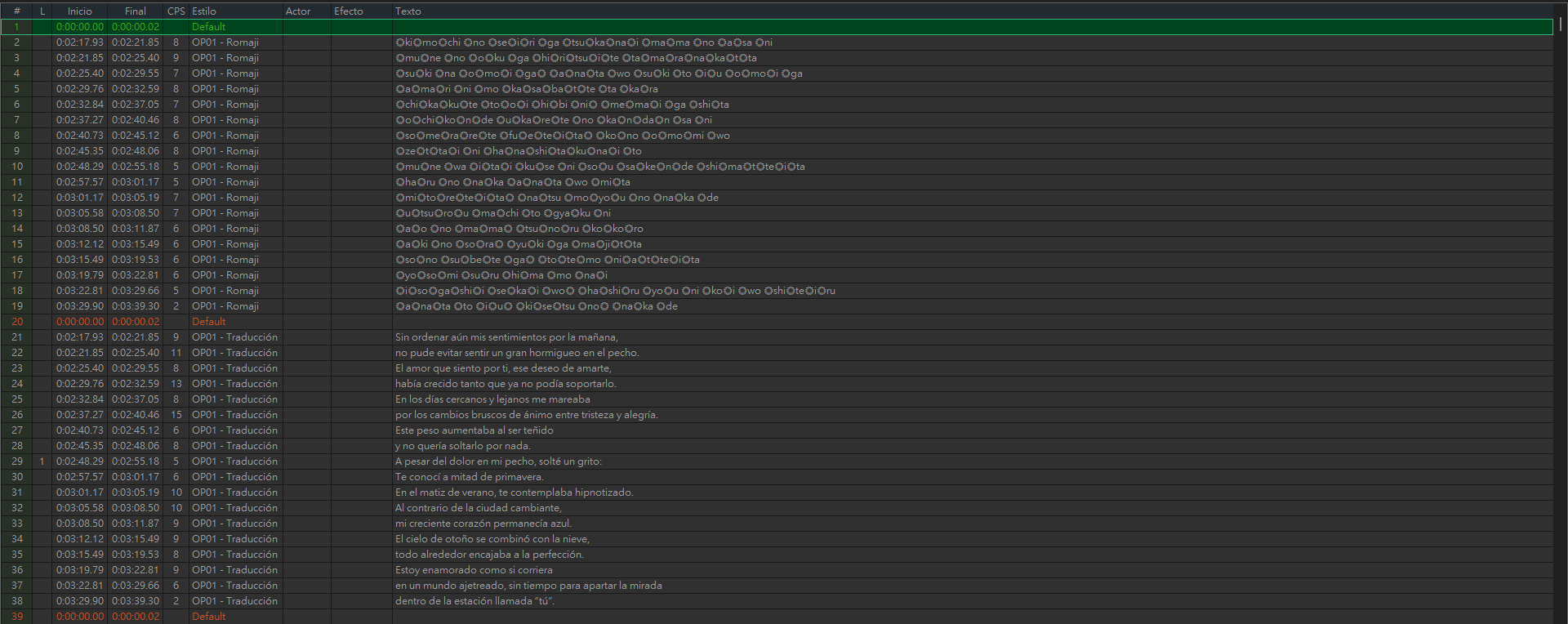Click the Final column header
The height and width of the screenshot is (624, 1568).
(136, 11)
